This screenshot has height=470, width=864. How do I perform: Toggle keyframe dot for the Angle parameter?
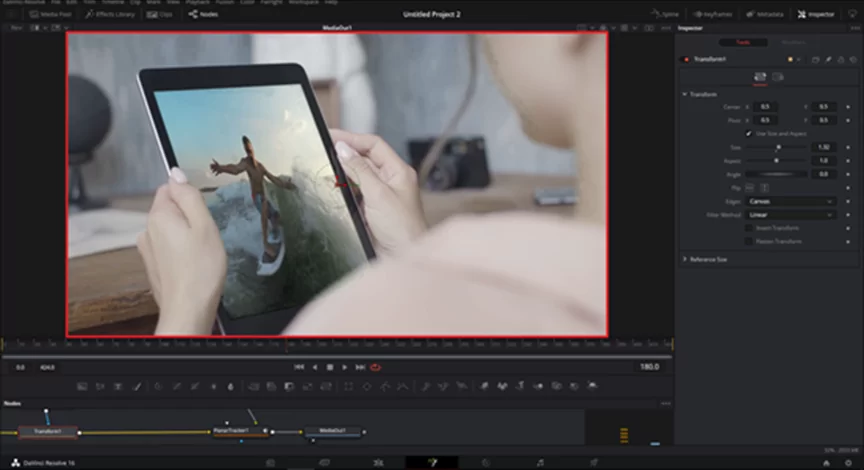tap(848, 174)
